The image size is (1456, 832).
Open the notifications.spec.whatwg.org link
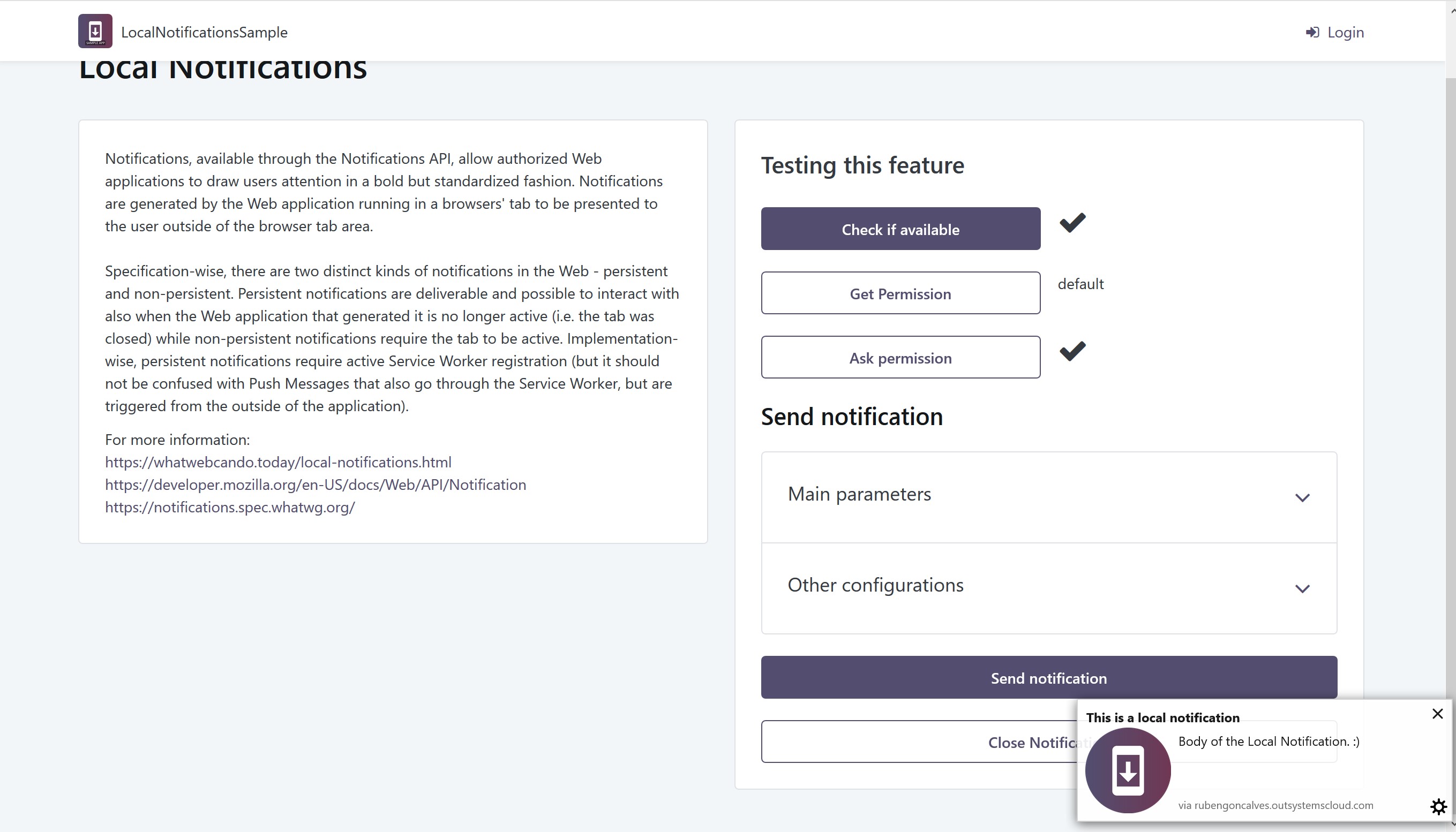230,507
